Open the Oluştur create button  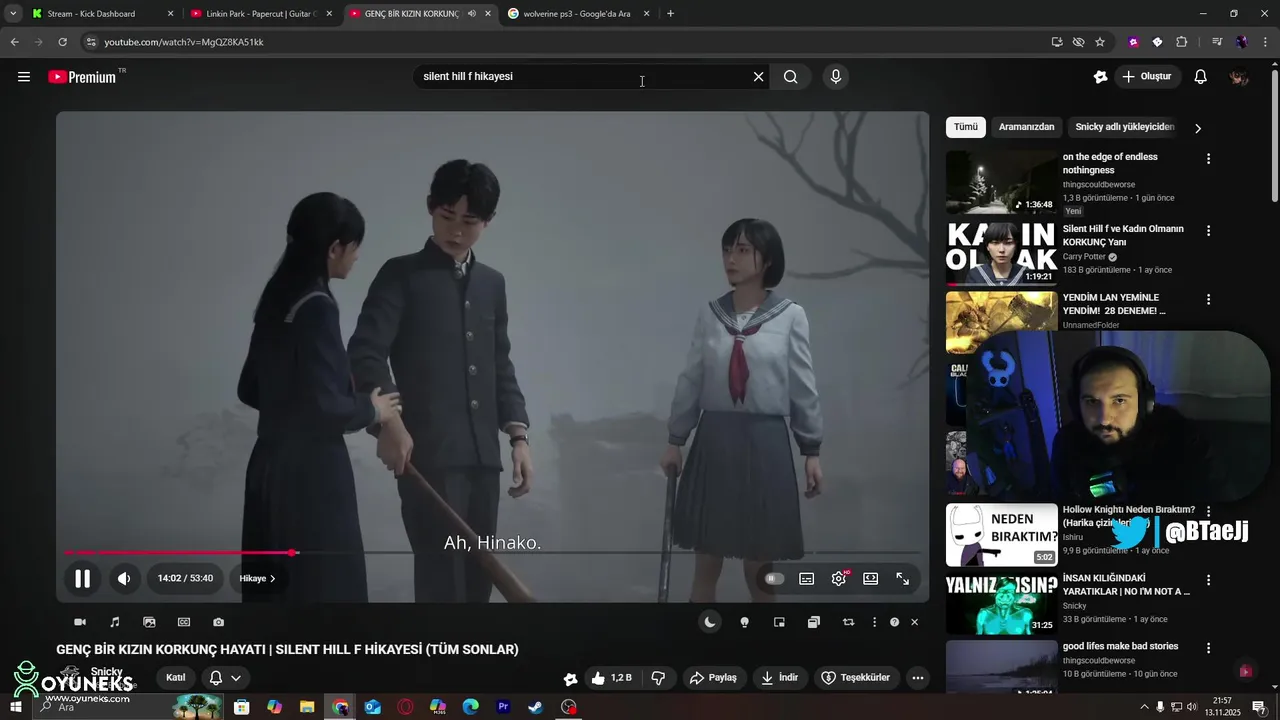(1147, 77)
